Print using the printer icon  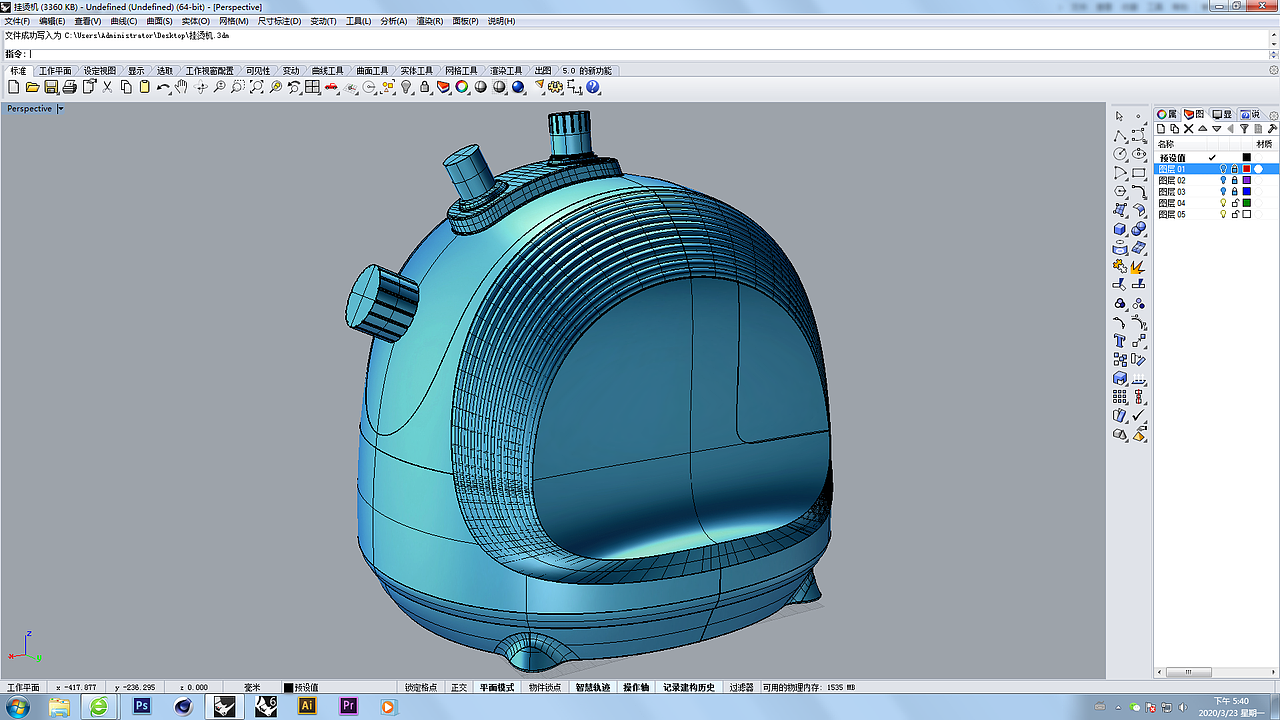[69, 87]
